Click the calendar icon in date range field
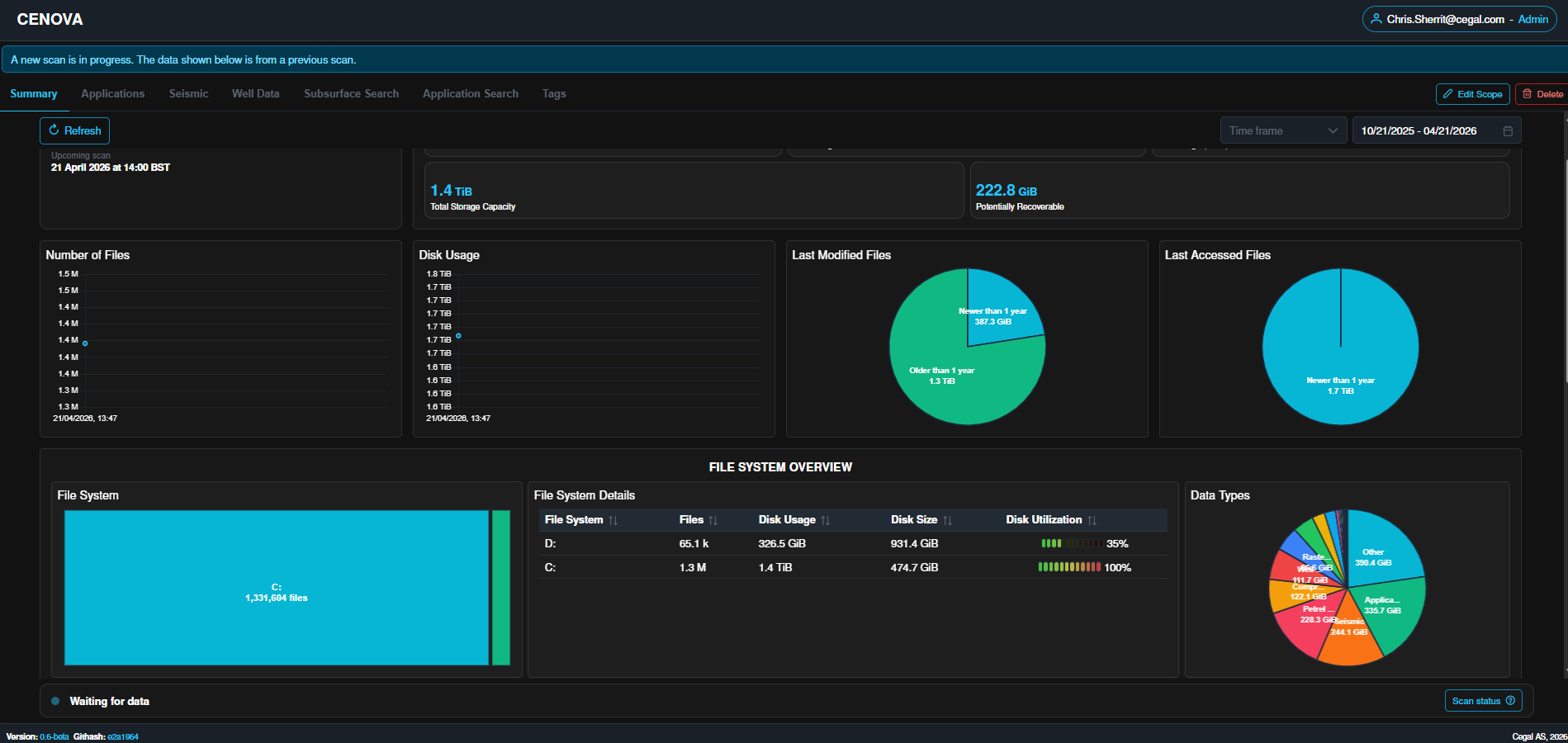 click(x=1508, y=130)
